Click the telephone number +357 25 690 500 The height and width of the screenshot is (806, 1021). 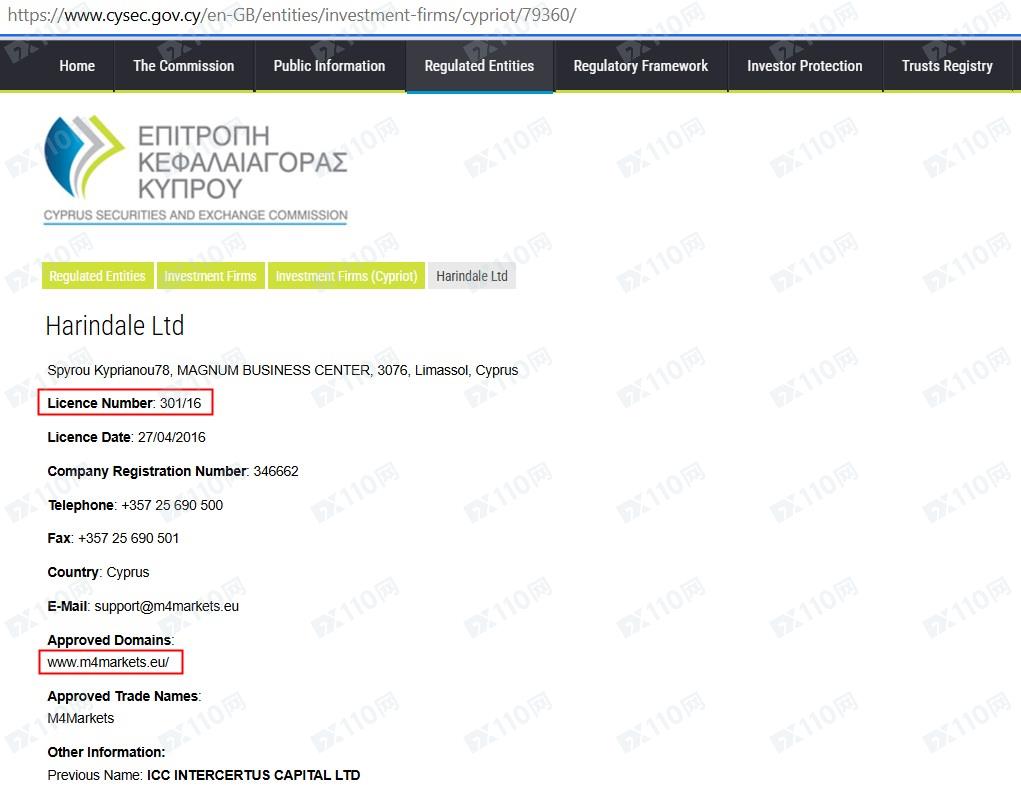(x=170, y=505)
